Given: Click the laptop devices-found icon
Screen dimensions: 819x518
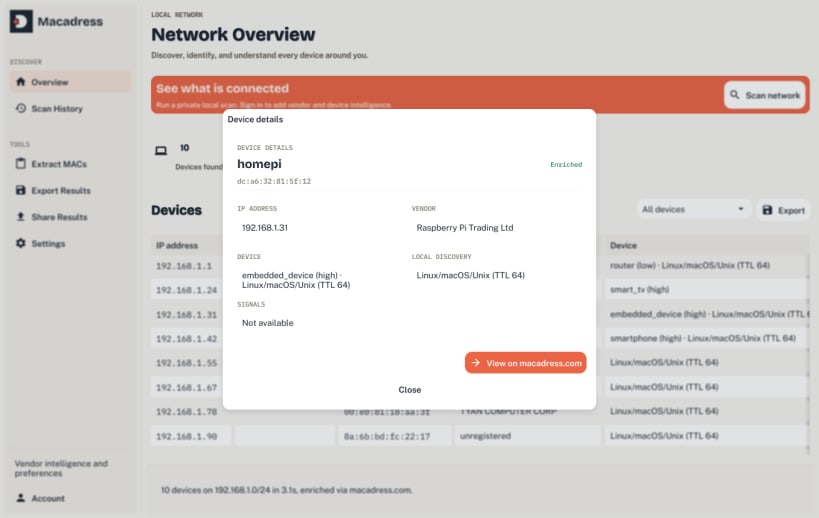Looking at the screenshot, I should click(x=161, y=151).
